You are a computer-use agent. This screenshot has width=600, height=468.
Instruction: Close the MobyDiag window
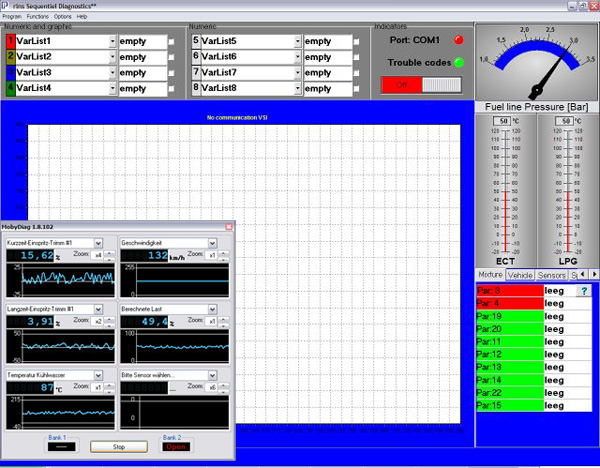pyautogui.click(x=229, y=227)
